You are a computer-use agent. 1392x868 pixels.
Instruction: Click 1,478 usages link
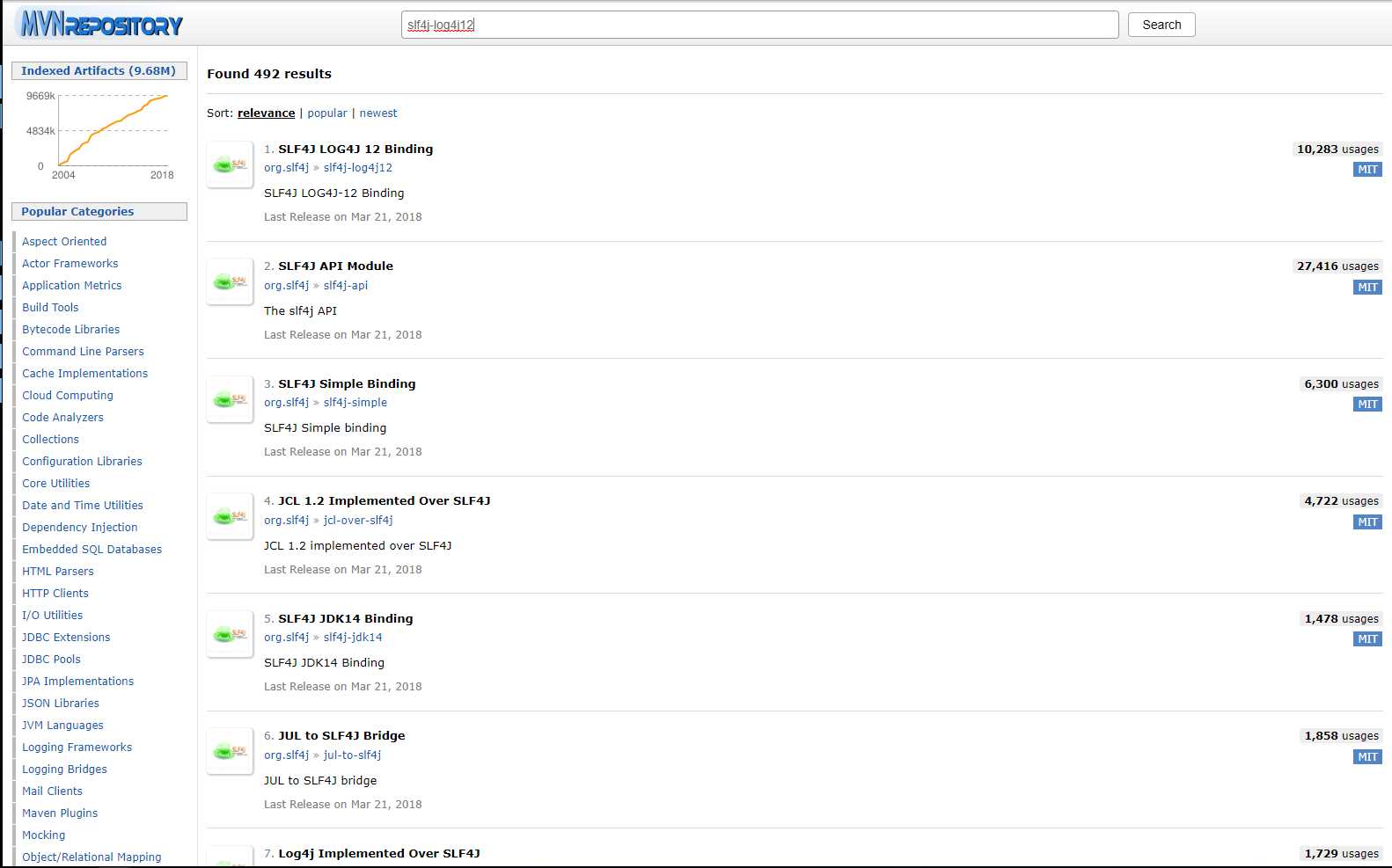tap(1341, 619)
